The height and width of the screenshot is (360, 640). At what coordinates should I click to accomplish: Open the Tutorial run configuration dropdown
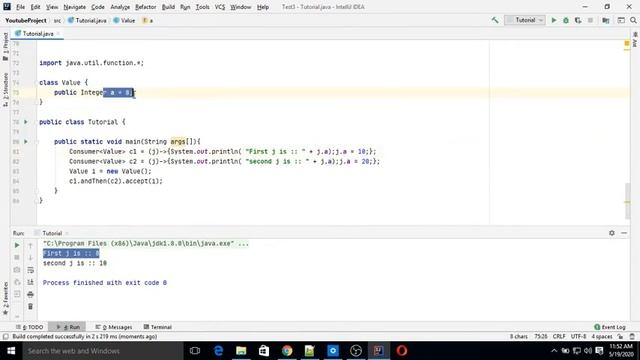tap(524, 20)
